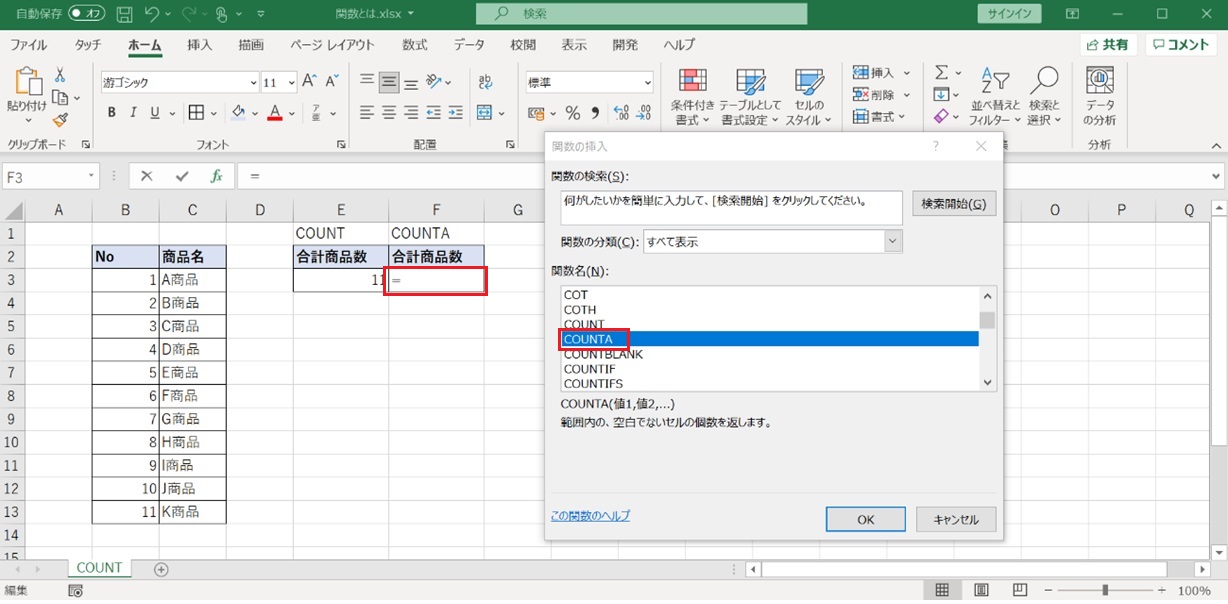Click the Analyze Data icon
Screen dimensions: 1228x604
pyautogui.click(x=1100, y=98)
